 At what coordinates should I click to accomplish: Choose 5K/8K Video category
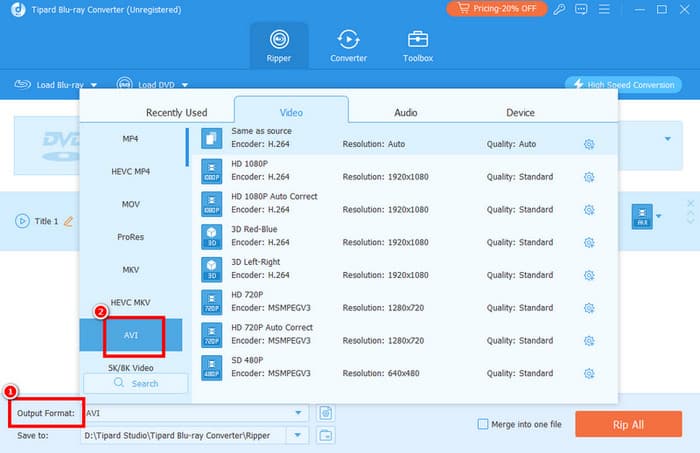(x=130, y=368)
